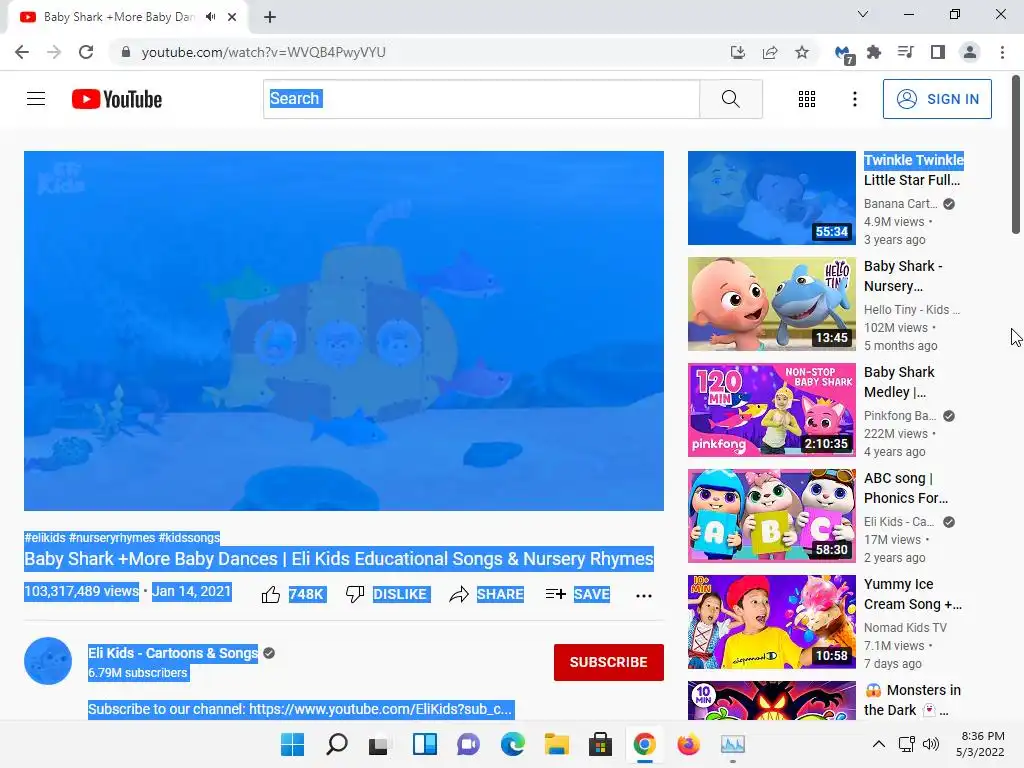The height and width of the screenshot is (768, 1024).
Task: Share this page icon in Chrome
Action: point(770,52)
